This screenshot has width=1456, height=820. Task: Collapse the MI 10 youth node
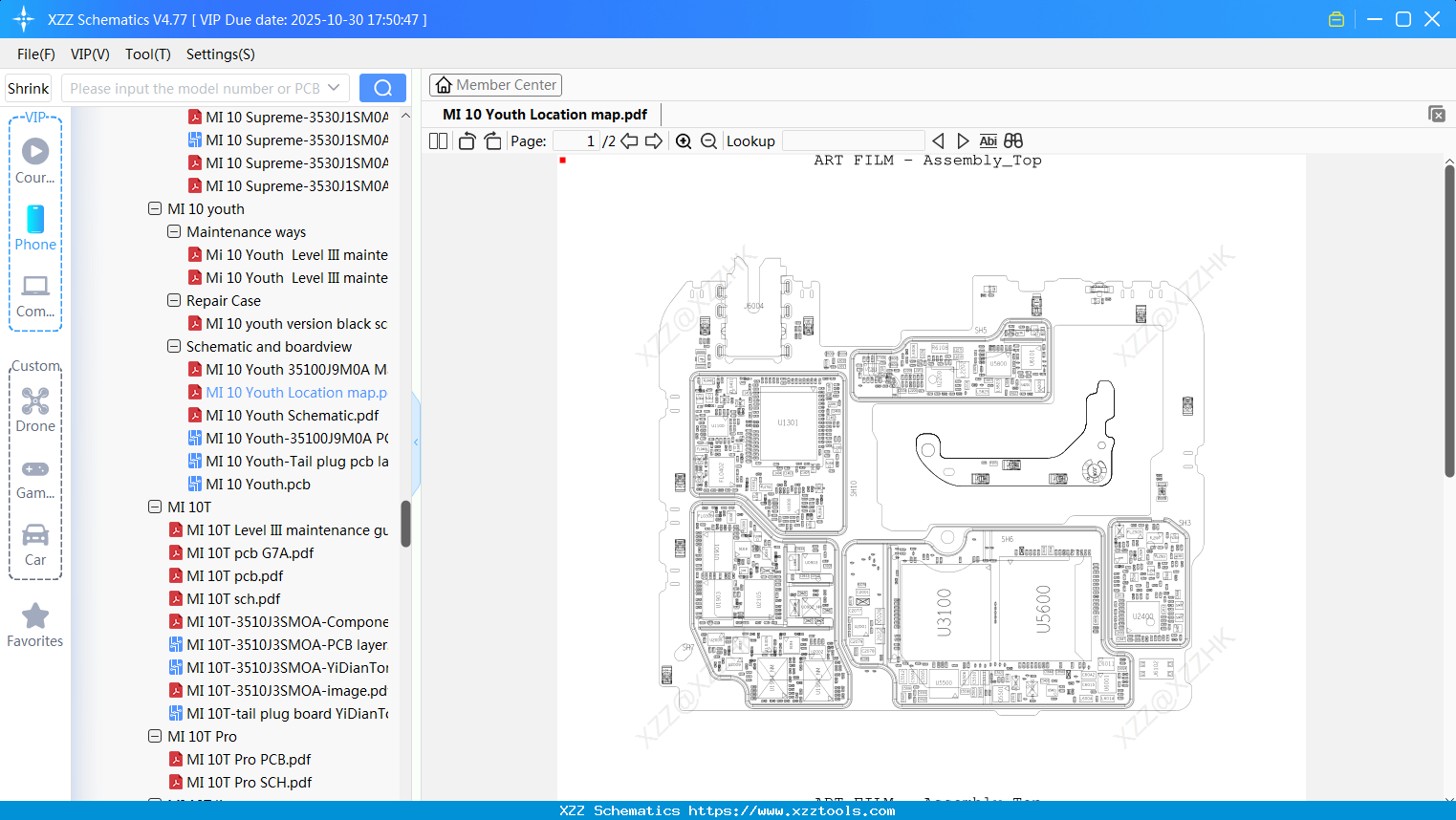pyautogui.click(x=155, y=208)
